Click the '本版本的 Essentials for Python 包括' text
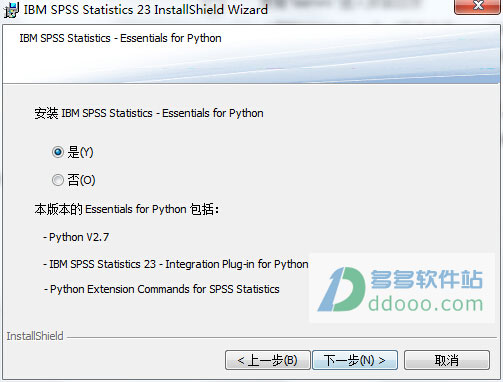 tap(127, 209)
